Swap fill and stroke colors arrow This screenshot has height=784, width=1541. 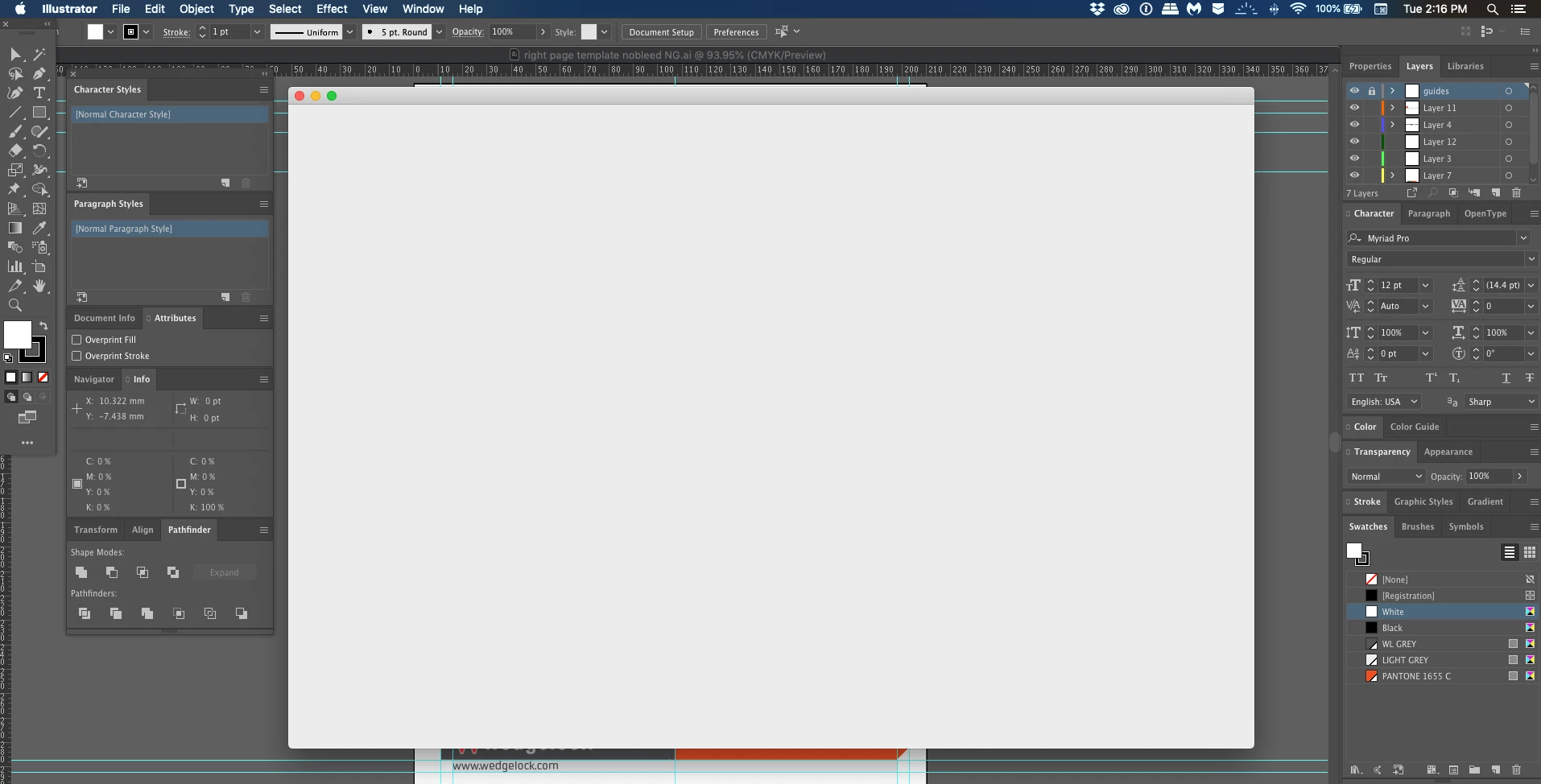pyautogui.click(x=43, y=326)
